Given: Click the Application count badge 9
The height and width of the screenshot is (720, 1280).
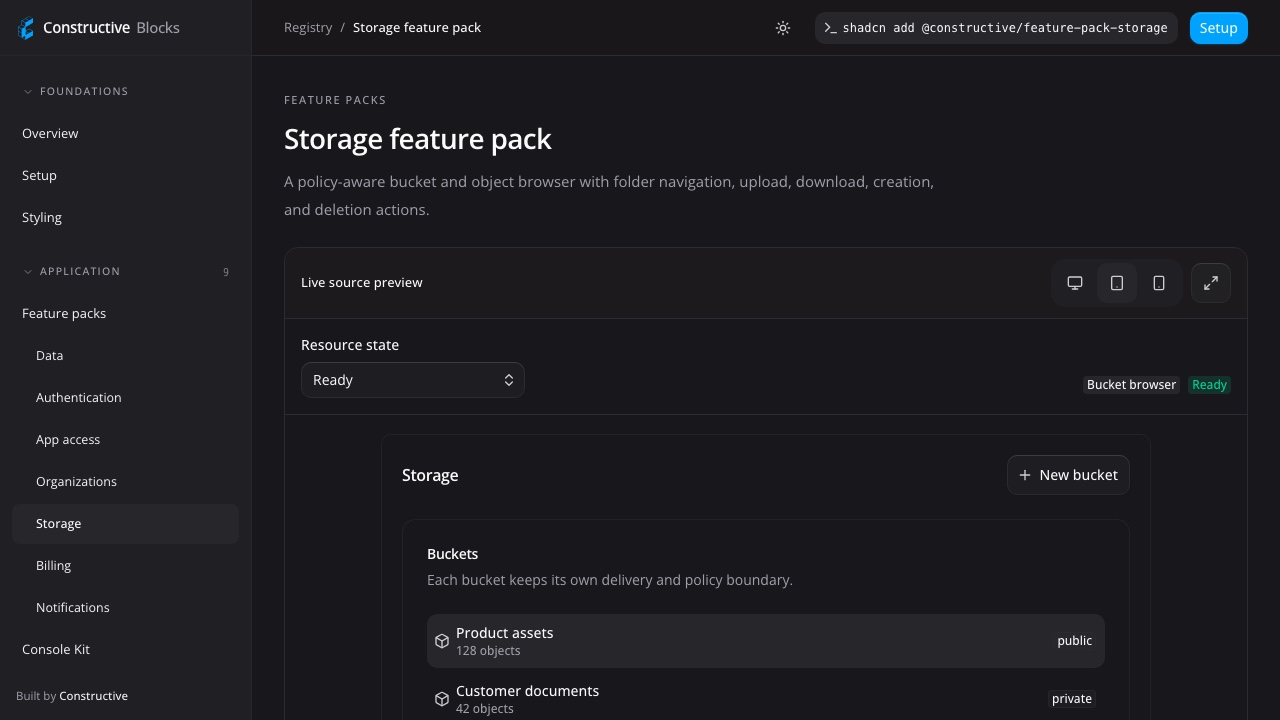Looking at the screenshot, I should [226, 272].
